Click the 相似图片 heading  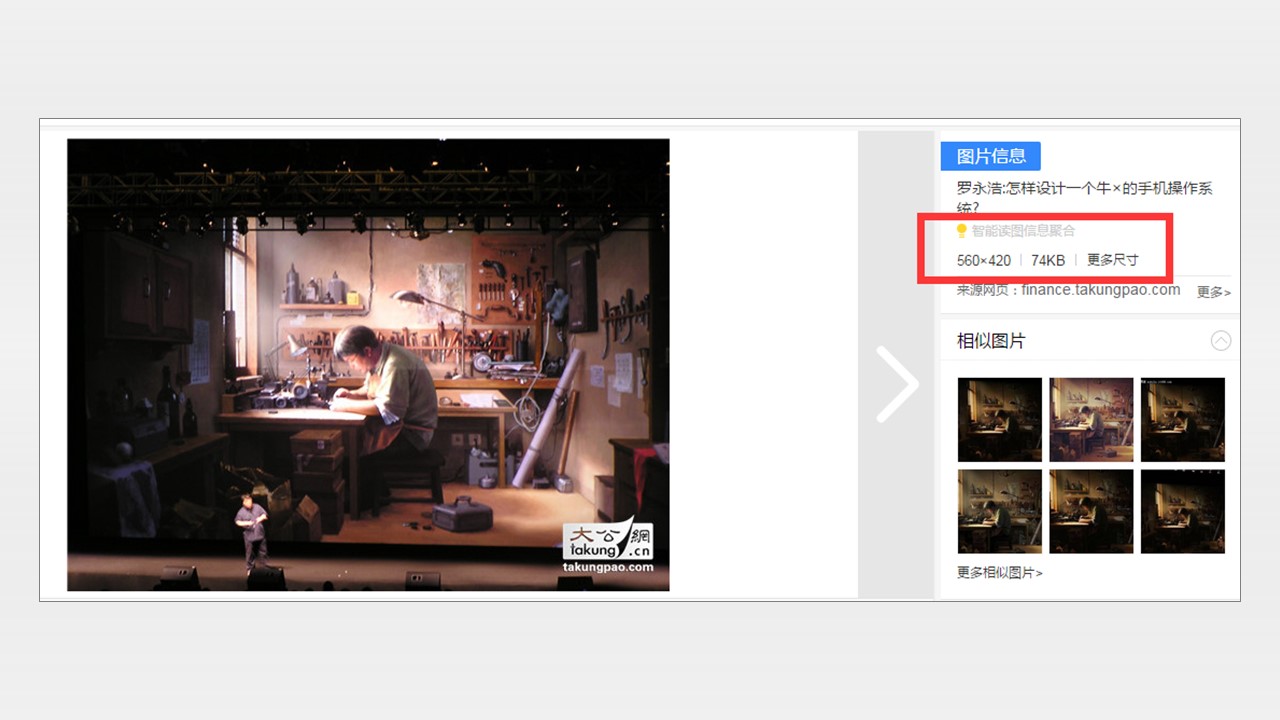pos(991,341)
